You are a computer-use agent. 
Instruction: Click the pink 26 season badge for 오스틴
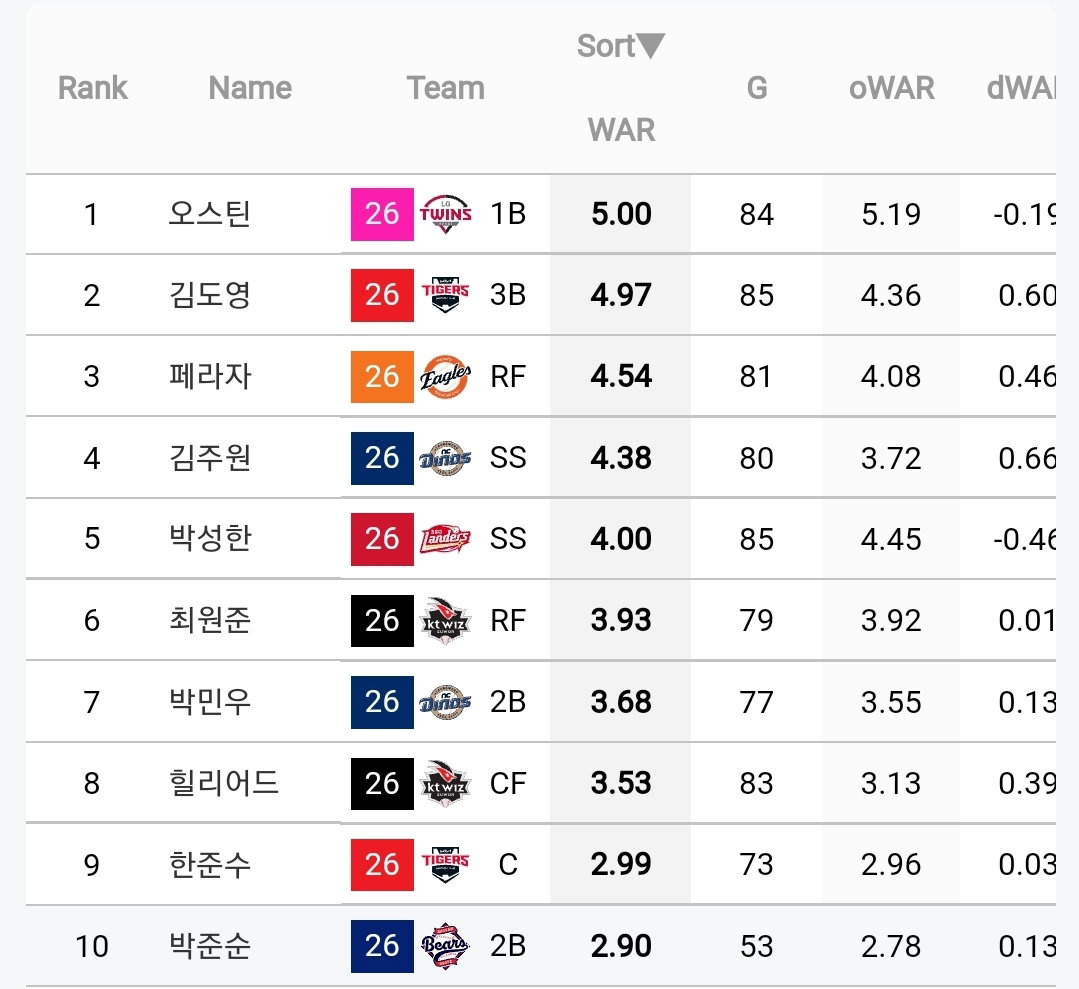(382, 214)
